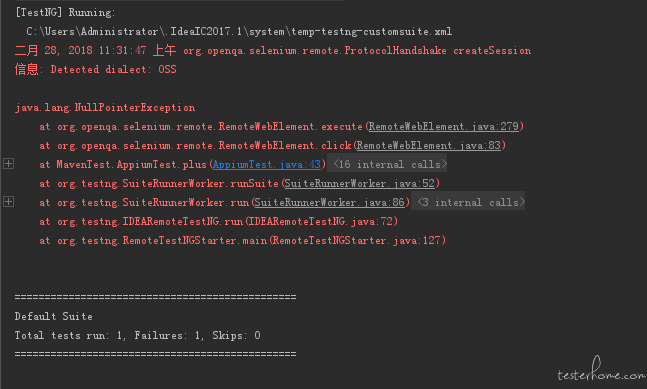Screen dimensions: 647x389
Task: Click the 'Default Suite' summary text
Action: 54,316
